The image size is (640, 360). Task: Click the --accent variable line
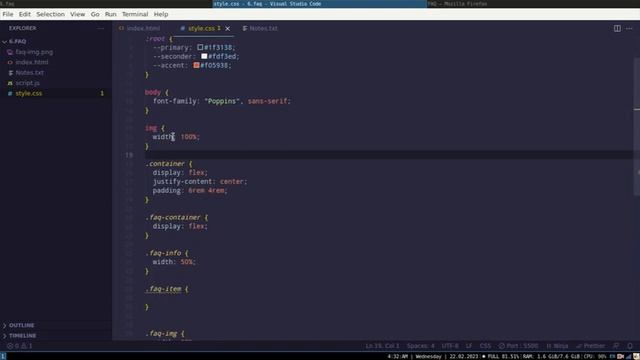coord(192,65)
